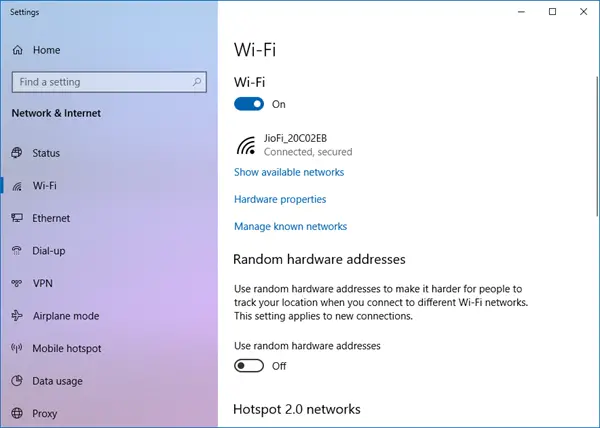Click the vertical scrollbar on the right
The image size is (600, 428).
(x=597, y=146)
